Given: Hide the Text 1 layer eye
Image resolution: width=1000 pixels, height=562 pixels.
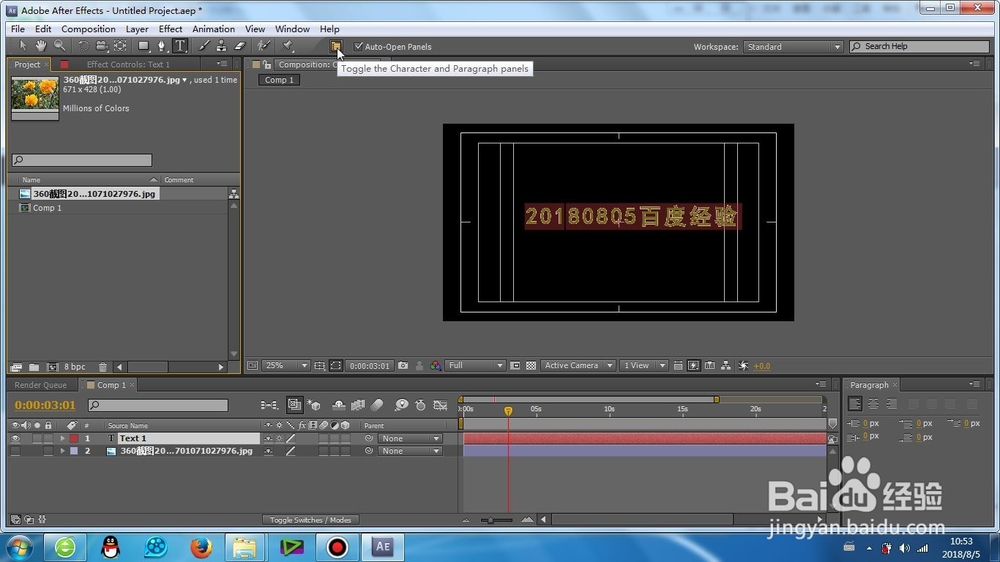Looking at the screenshot, I should 15,438.
